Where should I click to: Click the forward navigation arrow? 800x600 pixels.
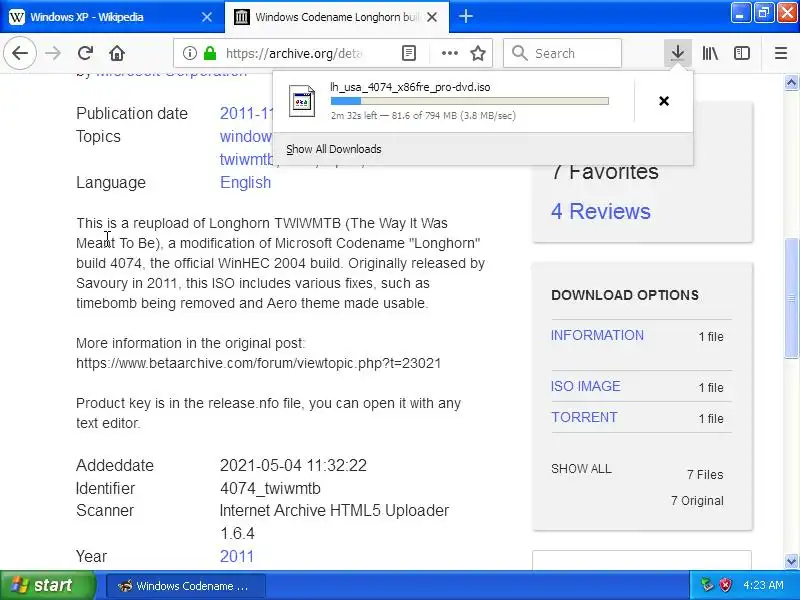[53, 53]
